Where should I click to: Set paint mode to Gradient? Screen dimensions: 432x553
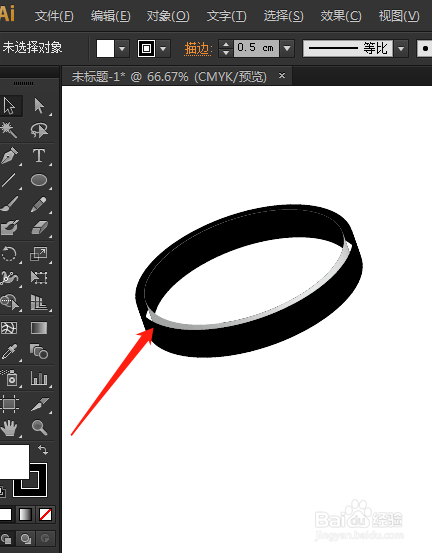pos(25,515)
